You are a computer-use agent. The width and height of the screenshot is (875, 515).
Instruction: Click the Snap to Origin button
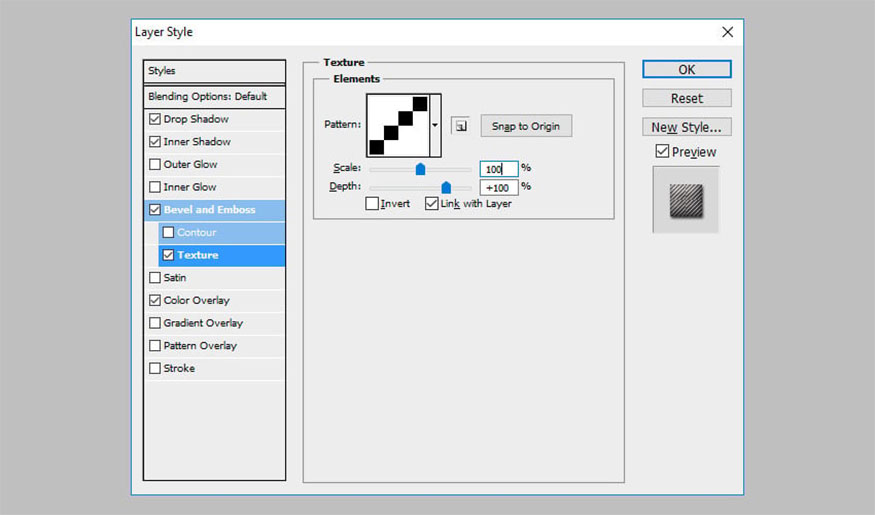[x=526, y=126]
